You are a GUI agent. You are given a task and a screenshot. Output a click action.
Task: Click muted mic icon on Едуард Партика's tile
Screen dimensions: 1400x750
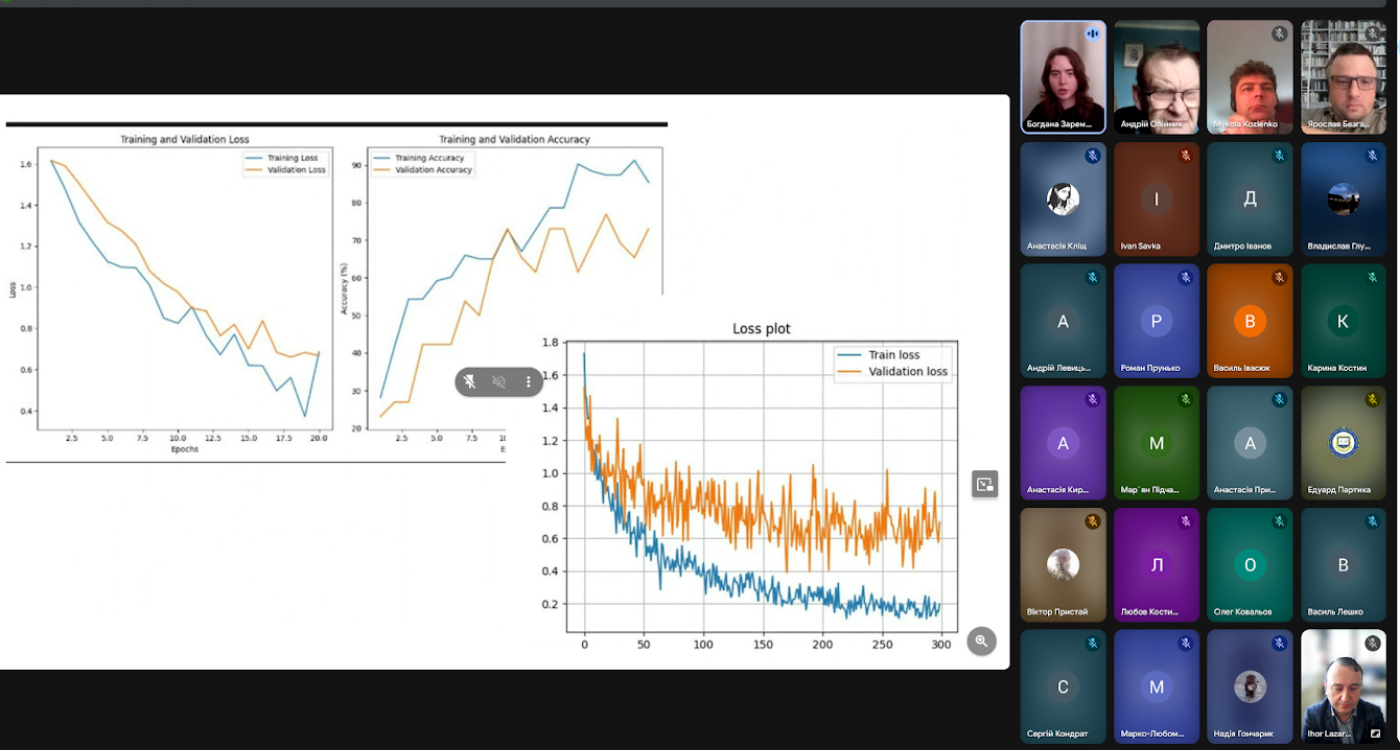point(1372,400)
